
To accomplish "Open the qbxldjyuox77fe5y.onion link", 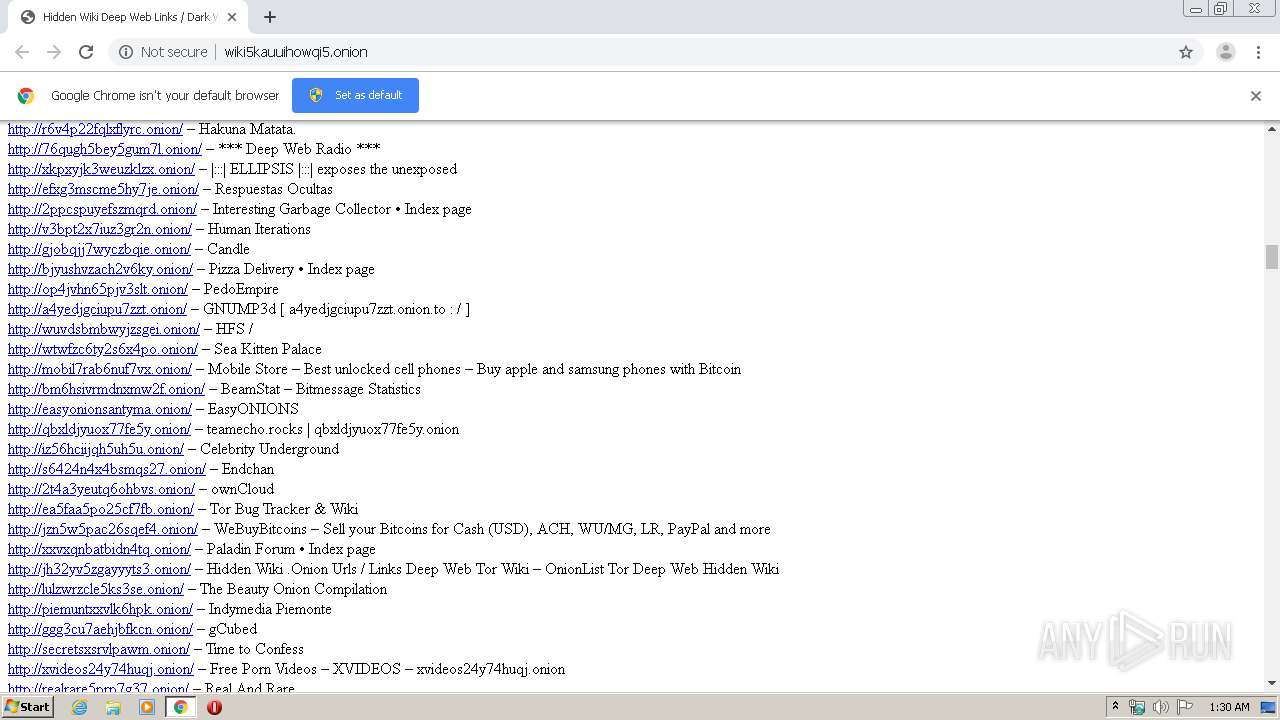I will point(99,429).
